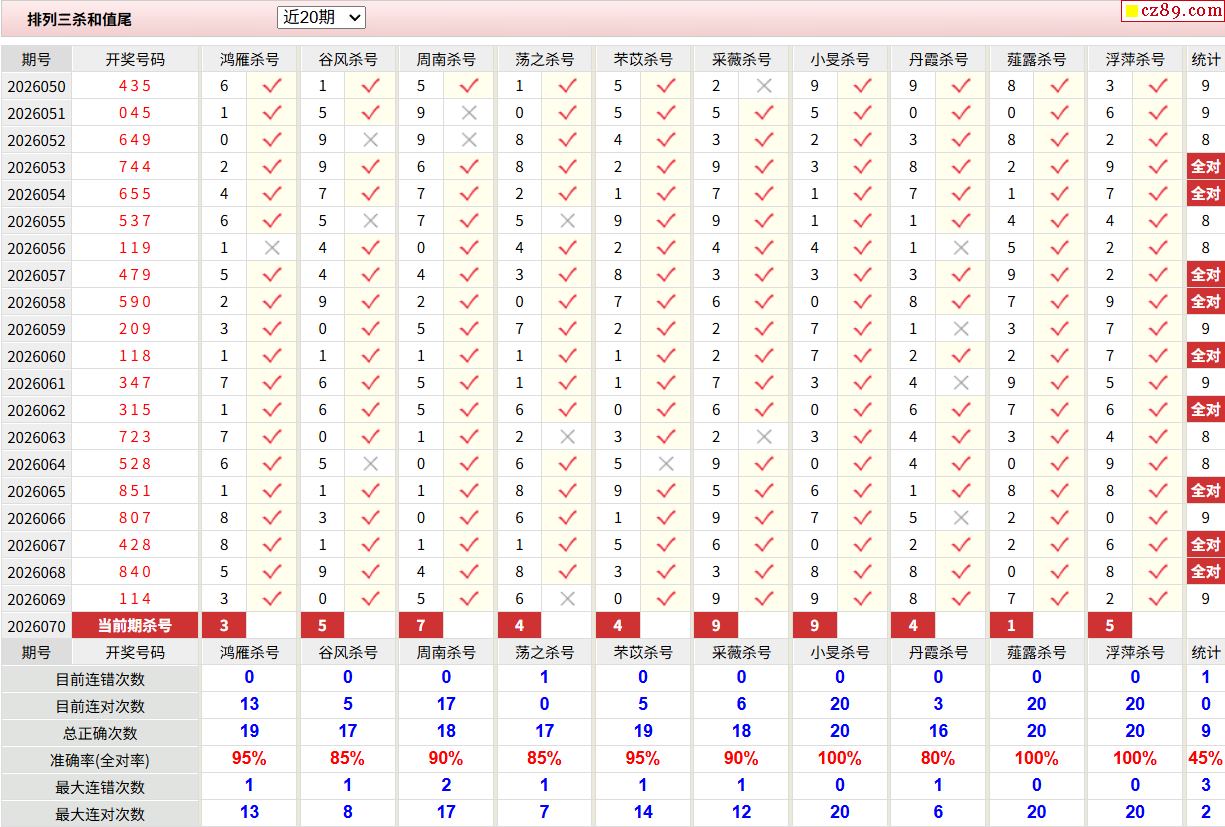Select the period number 2026064
Viewport: 1225px width, 827px height.
coord(36,464)
